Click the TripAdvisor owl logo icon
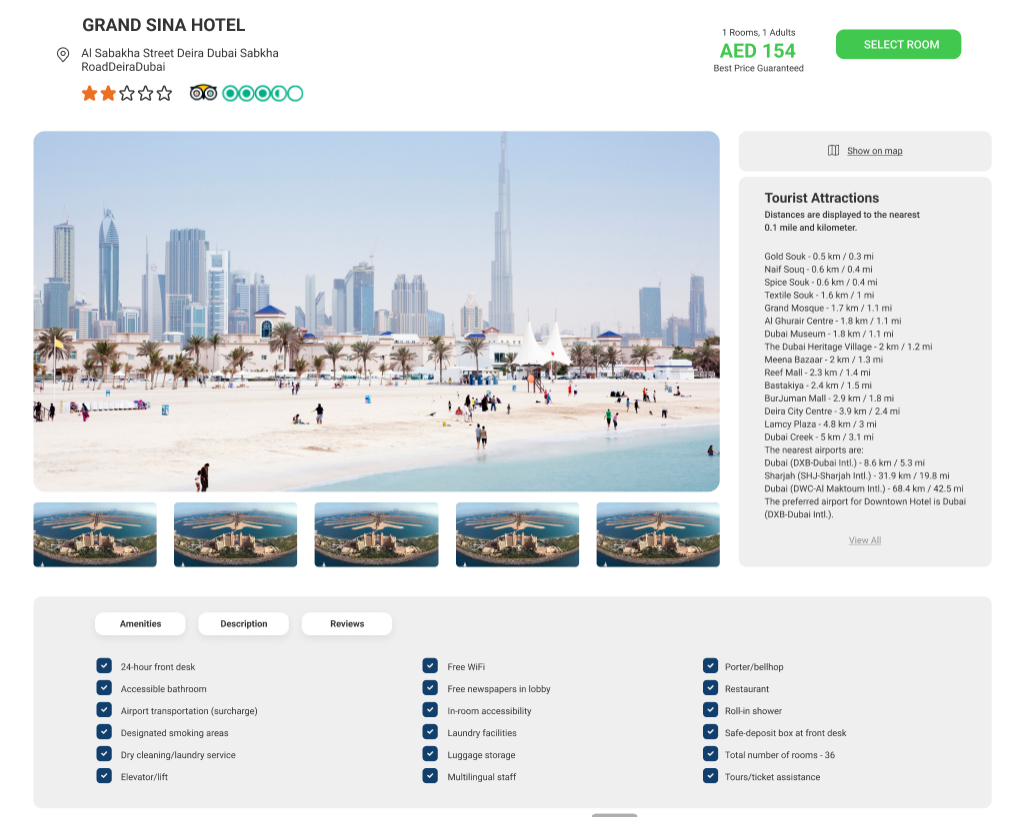Viewport: 1015px width, 817px height. click(203, 93)
